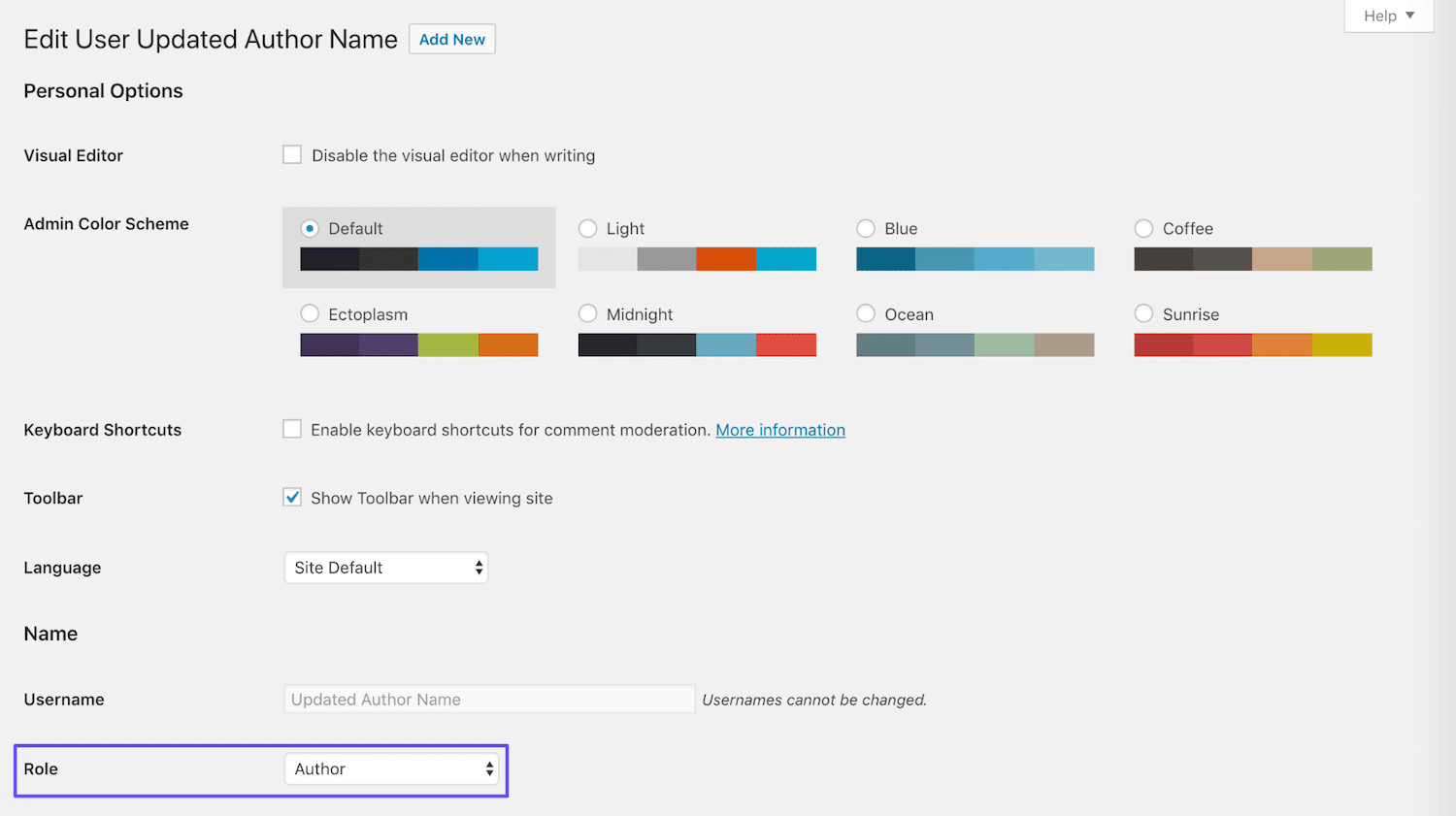1456x816 pixels.
Task: Select the Light color scheme
Action: (x=588, y=228)
